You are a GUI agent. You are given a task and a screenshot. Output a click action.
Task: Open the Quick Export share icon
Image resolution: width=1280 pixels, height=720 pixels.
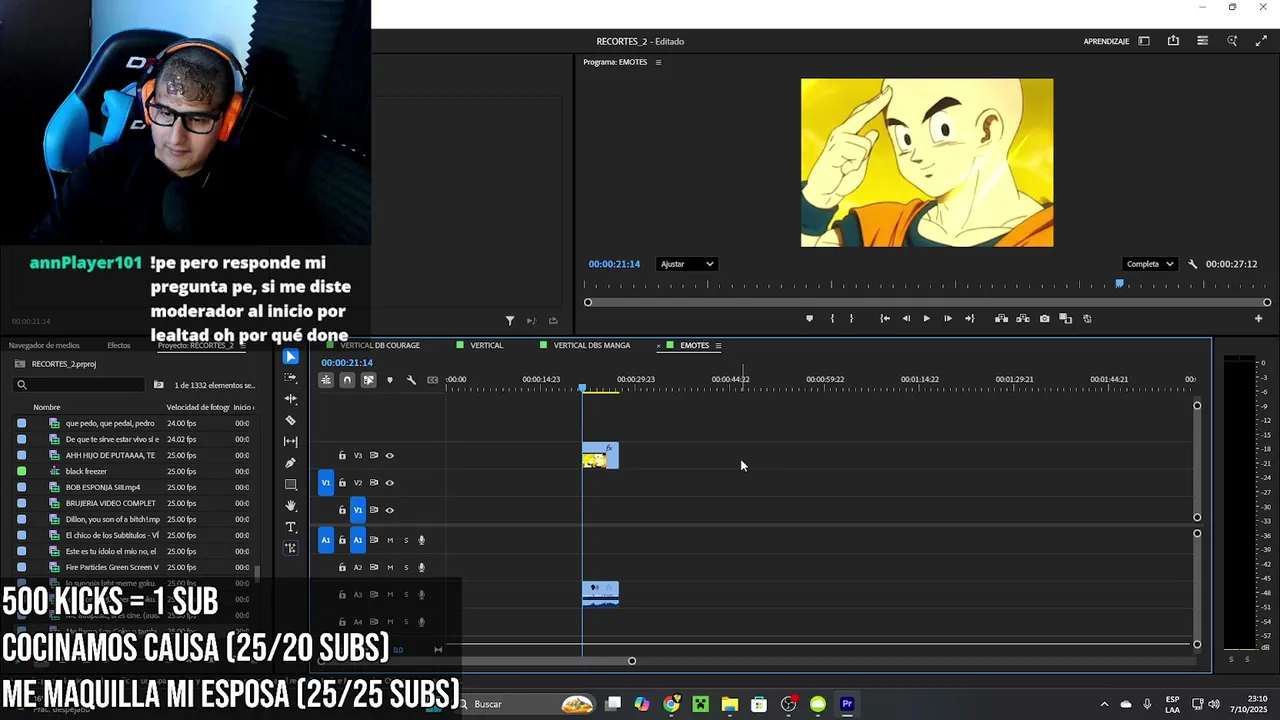click(1173, 41)
